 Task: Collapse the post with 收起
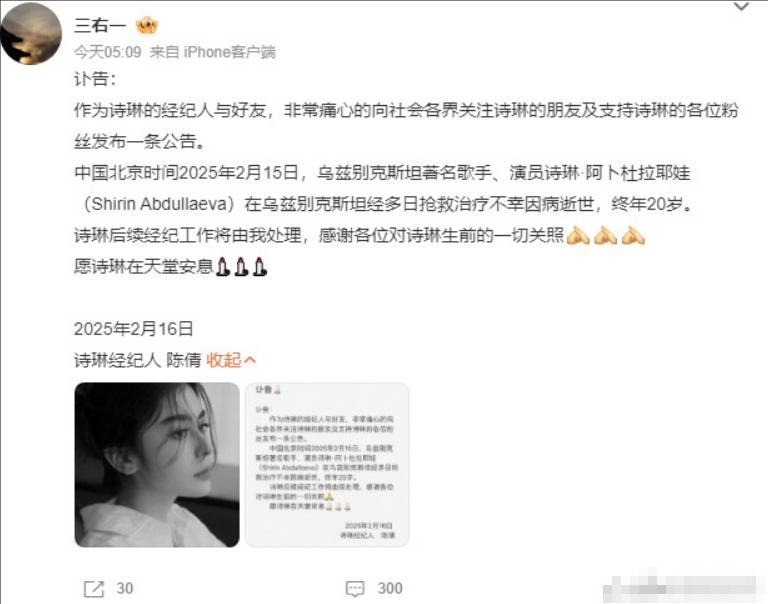click(224, 360)
